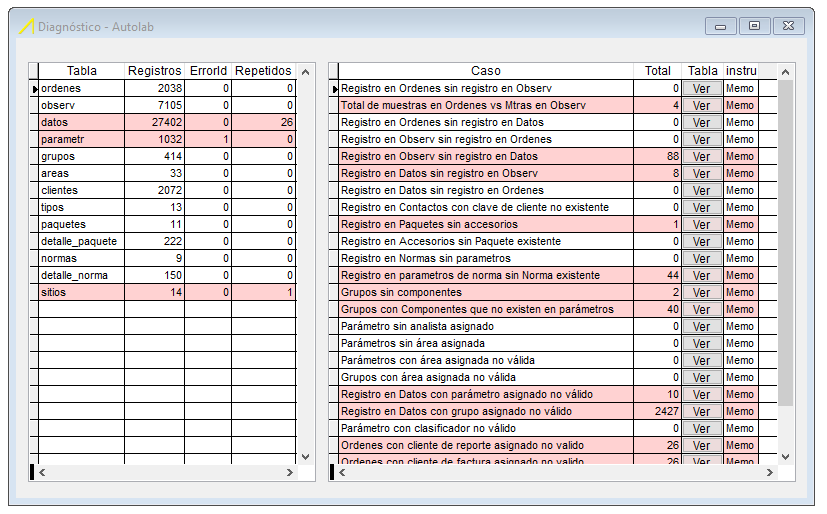The height and width of the screenshot is (514, 827).
Task: Select case 'Grupos con área asignada no válida'
Action: click(486, 377)
